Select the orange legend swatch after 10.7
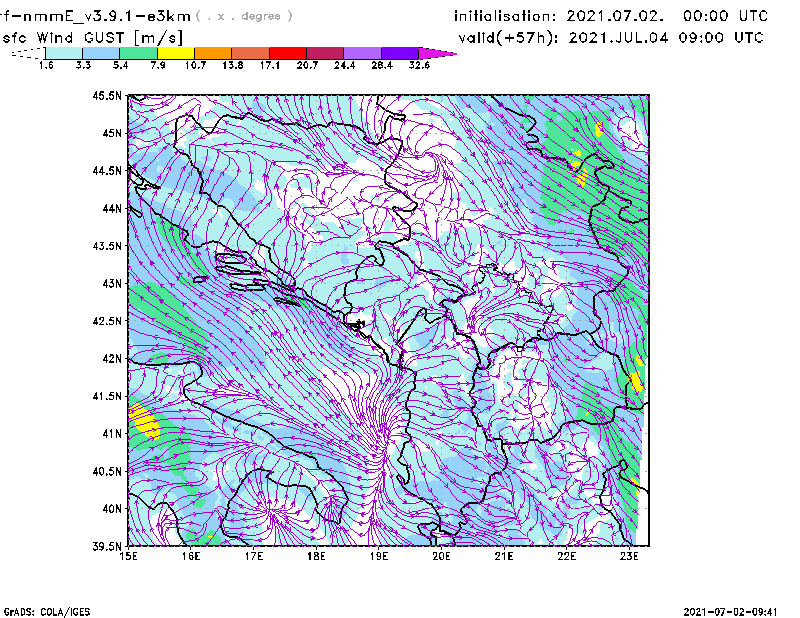 [x=213, y=53]
